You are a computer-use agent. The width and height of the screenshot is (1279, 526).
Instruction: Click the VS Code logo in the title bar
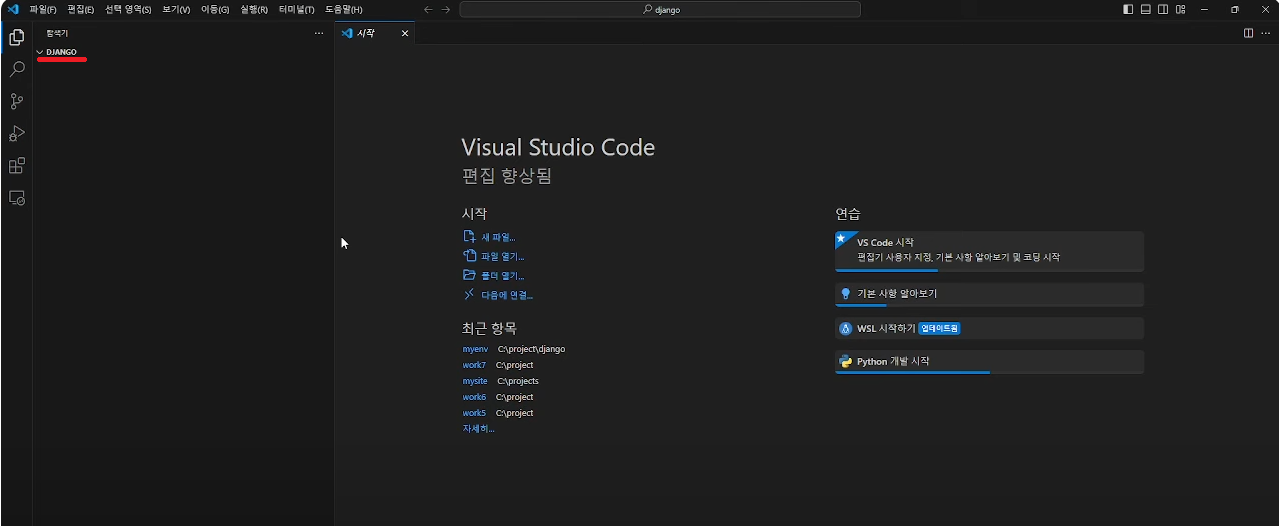click(x=13, y=9)
